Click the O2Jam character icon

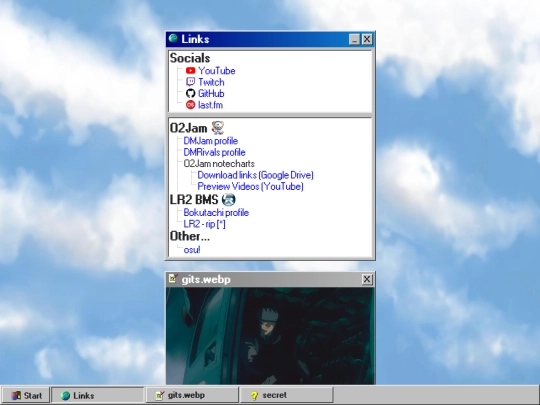click(x=218, y=128)
